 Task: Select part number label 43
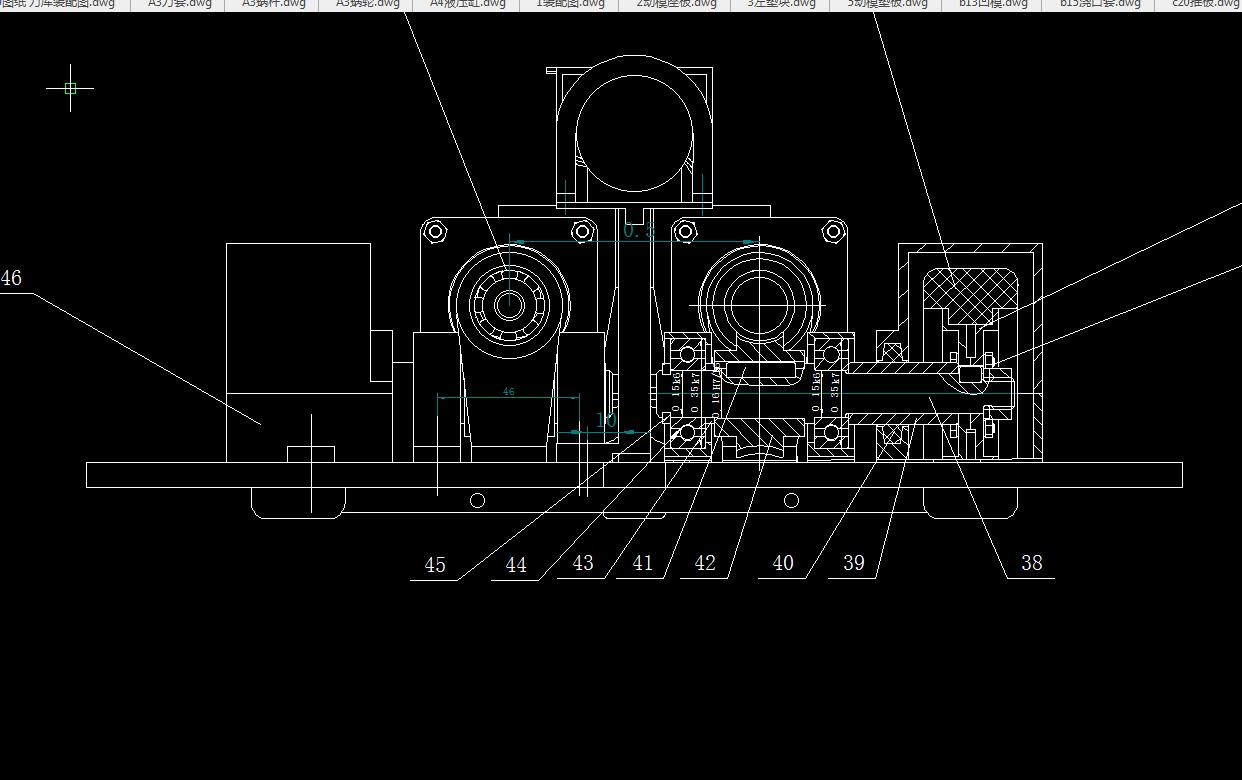point(583,563)
